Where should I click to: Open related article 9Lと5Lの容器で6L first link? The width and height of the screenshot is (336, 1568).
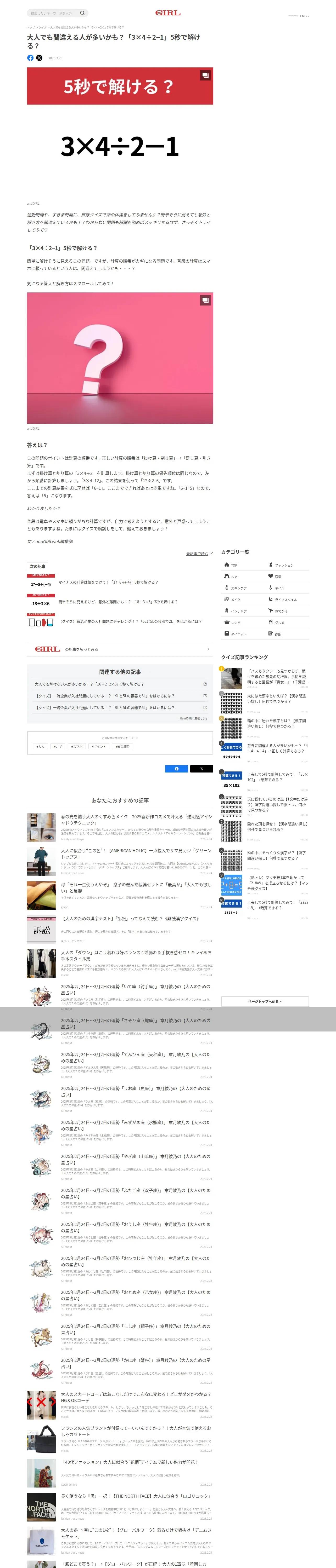(x=120, y=696)
